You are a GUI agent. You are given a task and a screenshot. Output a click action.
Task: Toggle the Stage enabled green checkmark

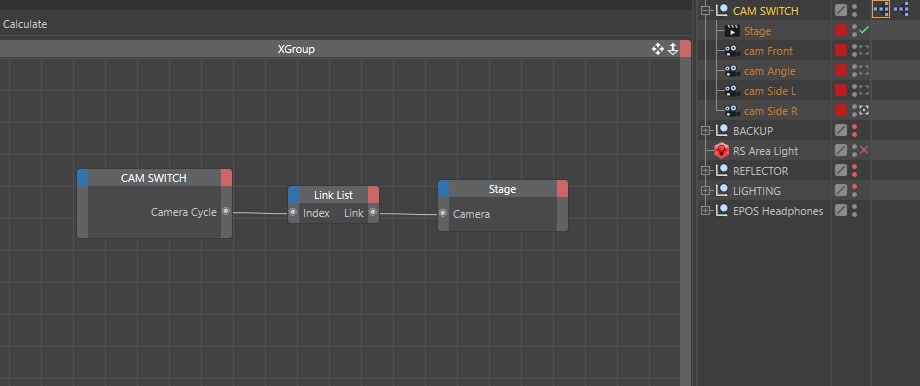pos(864,29)
